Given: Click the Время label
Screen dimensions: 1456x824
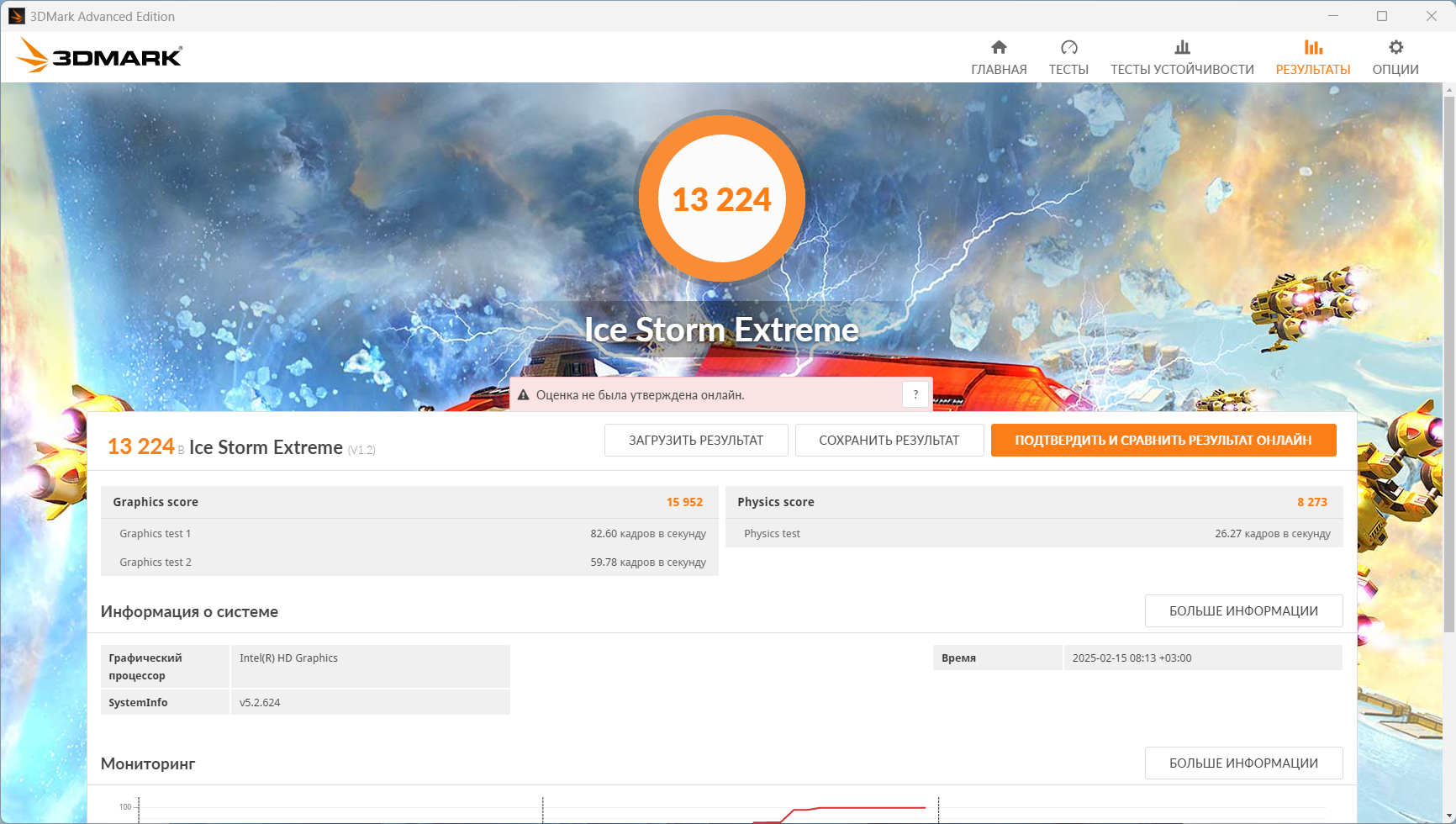Looking at the screenshot, I should (958, 658).
